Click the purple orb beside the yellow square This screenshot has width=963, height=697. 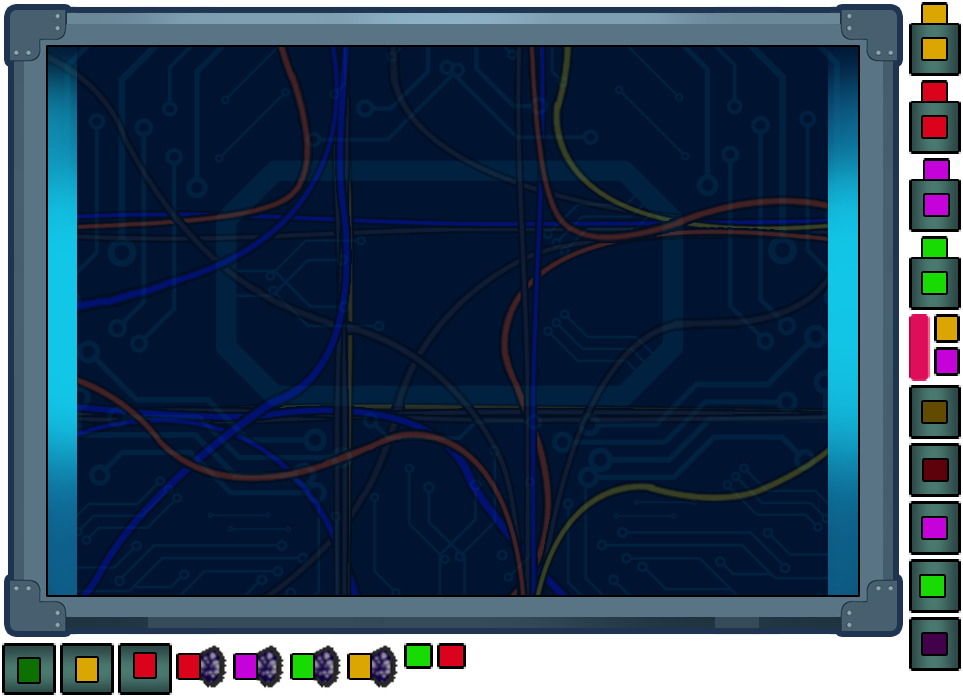click(x=384, y=666)
